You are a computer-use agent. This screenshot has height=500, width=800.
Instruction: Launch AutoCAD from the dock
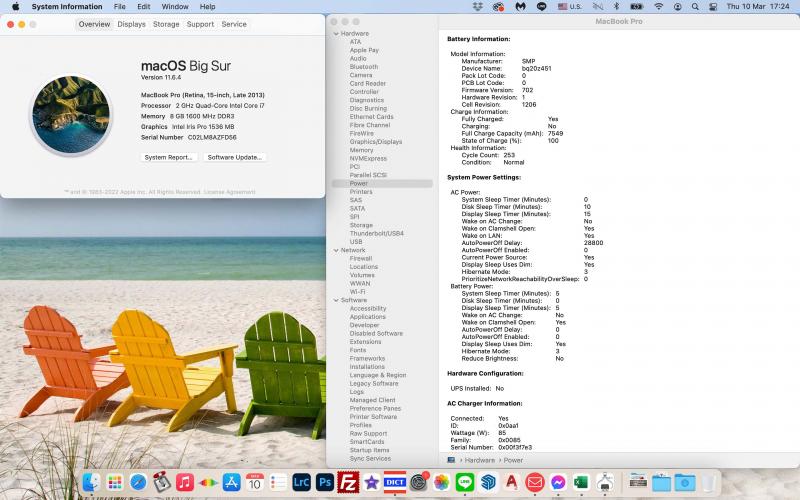[511, 482]
